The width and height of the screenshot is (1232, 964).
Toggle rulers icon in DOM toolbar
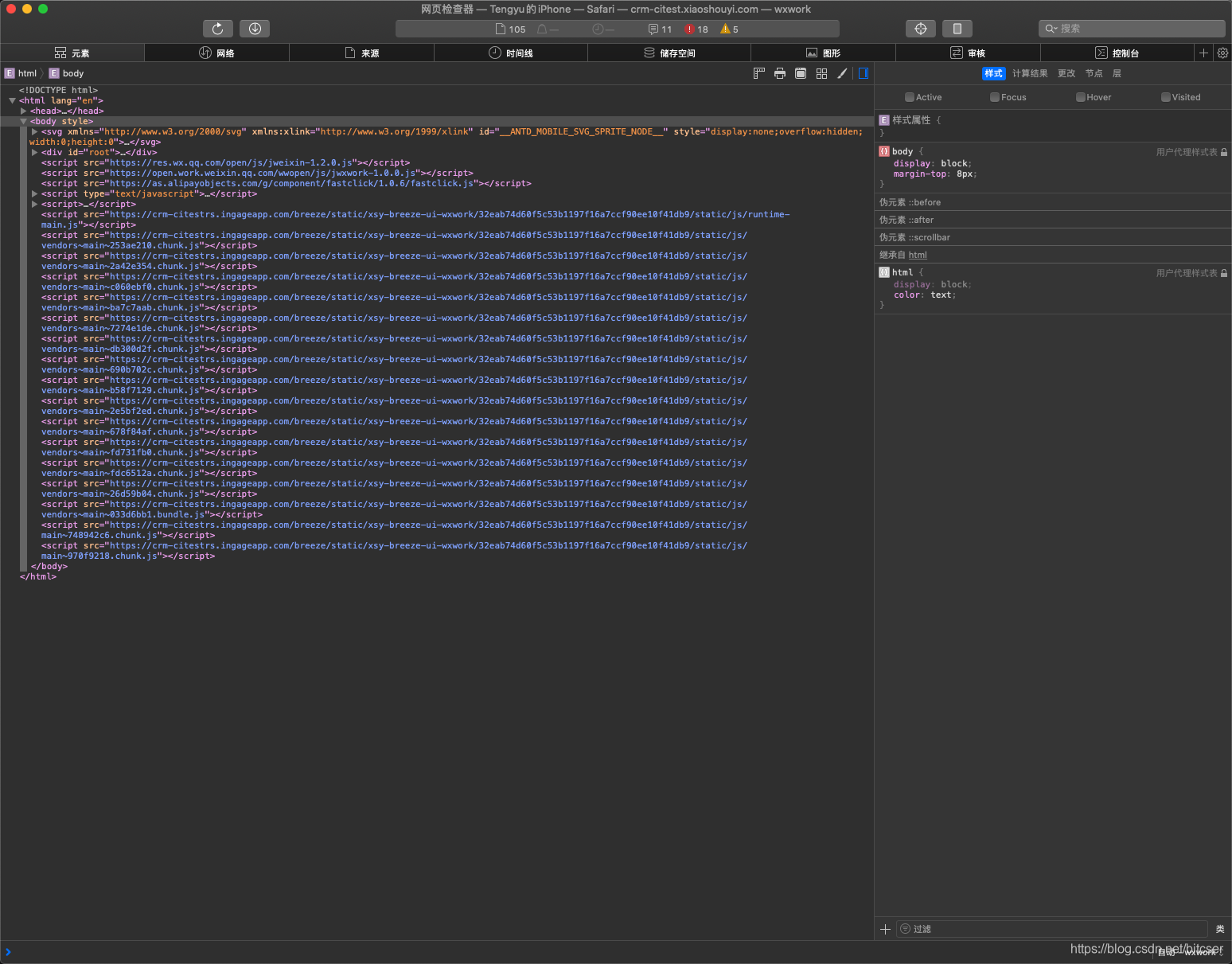759,73
